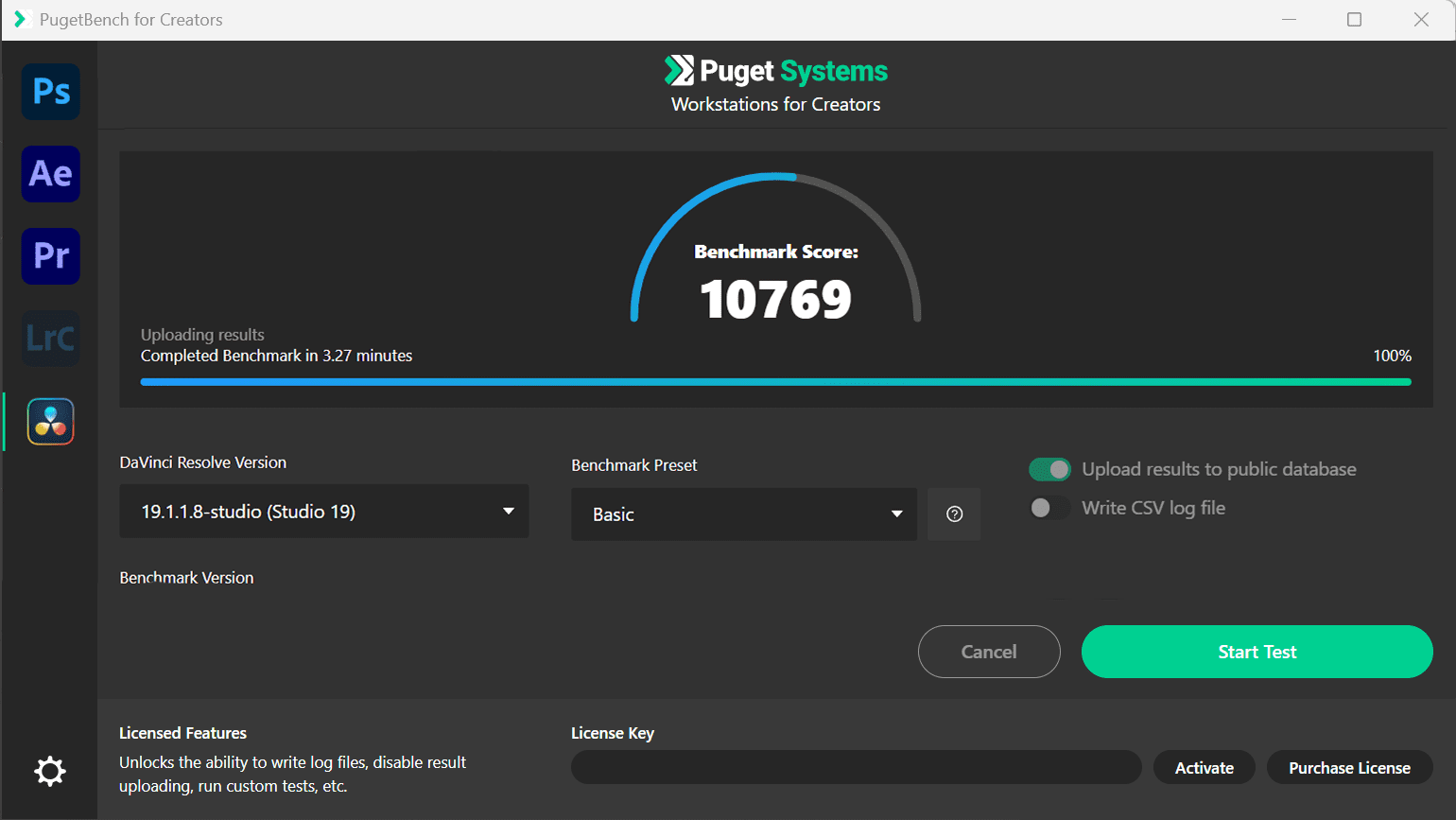
Task: Disable Upload results to public database
Action: pyautogui.click(x=1049, y=469)
